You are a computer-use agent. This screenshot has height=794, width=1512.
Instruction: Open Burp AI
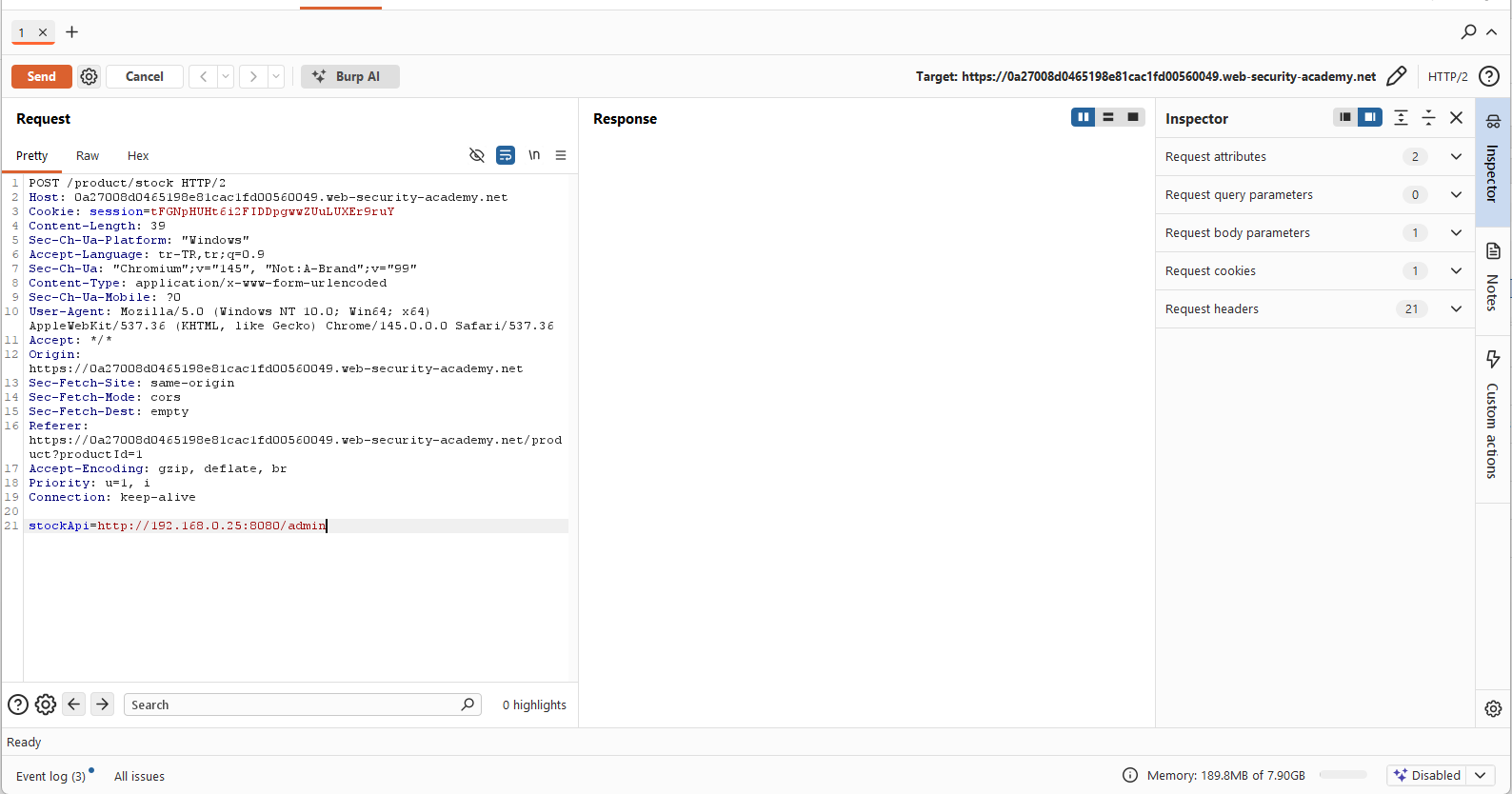[x=349, y=76]
